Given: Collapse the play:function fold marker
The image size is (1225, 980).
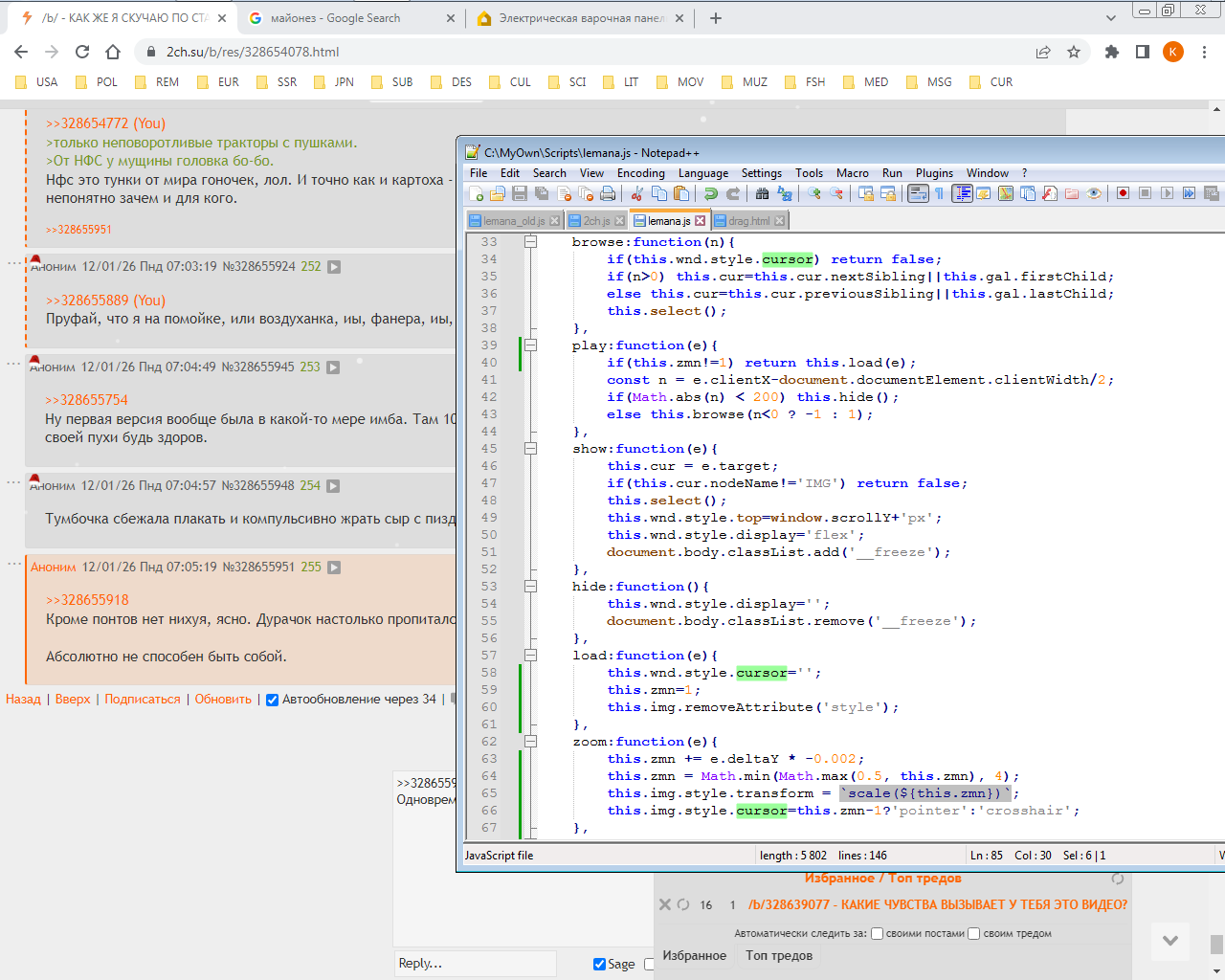Looking at the screenshot, I should (530, 345).
